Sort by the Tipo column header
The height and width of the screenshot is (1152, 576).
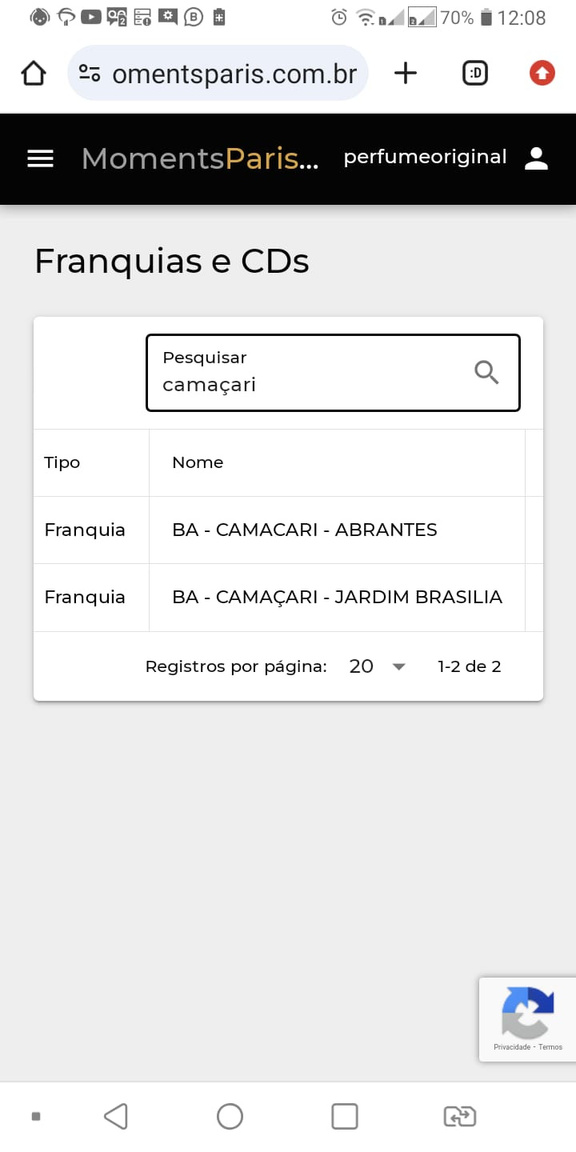[62, 462]
